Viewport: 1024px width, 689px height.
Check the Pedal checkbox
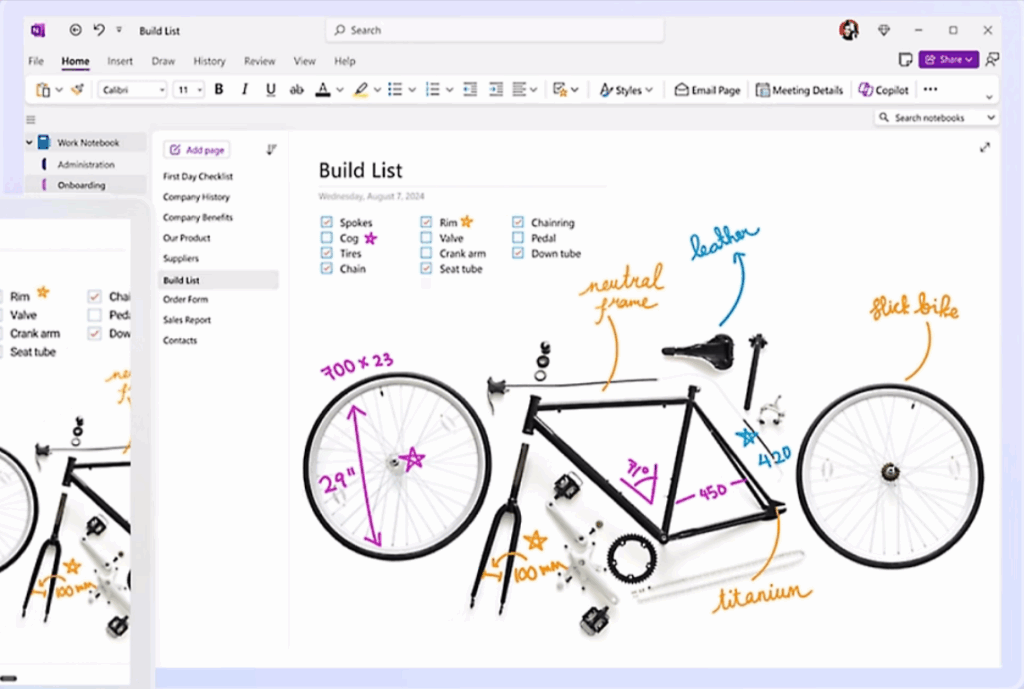(x=517, y=238)
